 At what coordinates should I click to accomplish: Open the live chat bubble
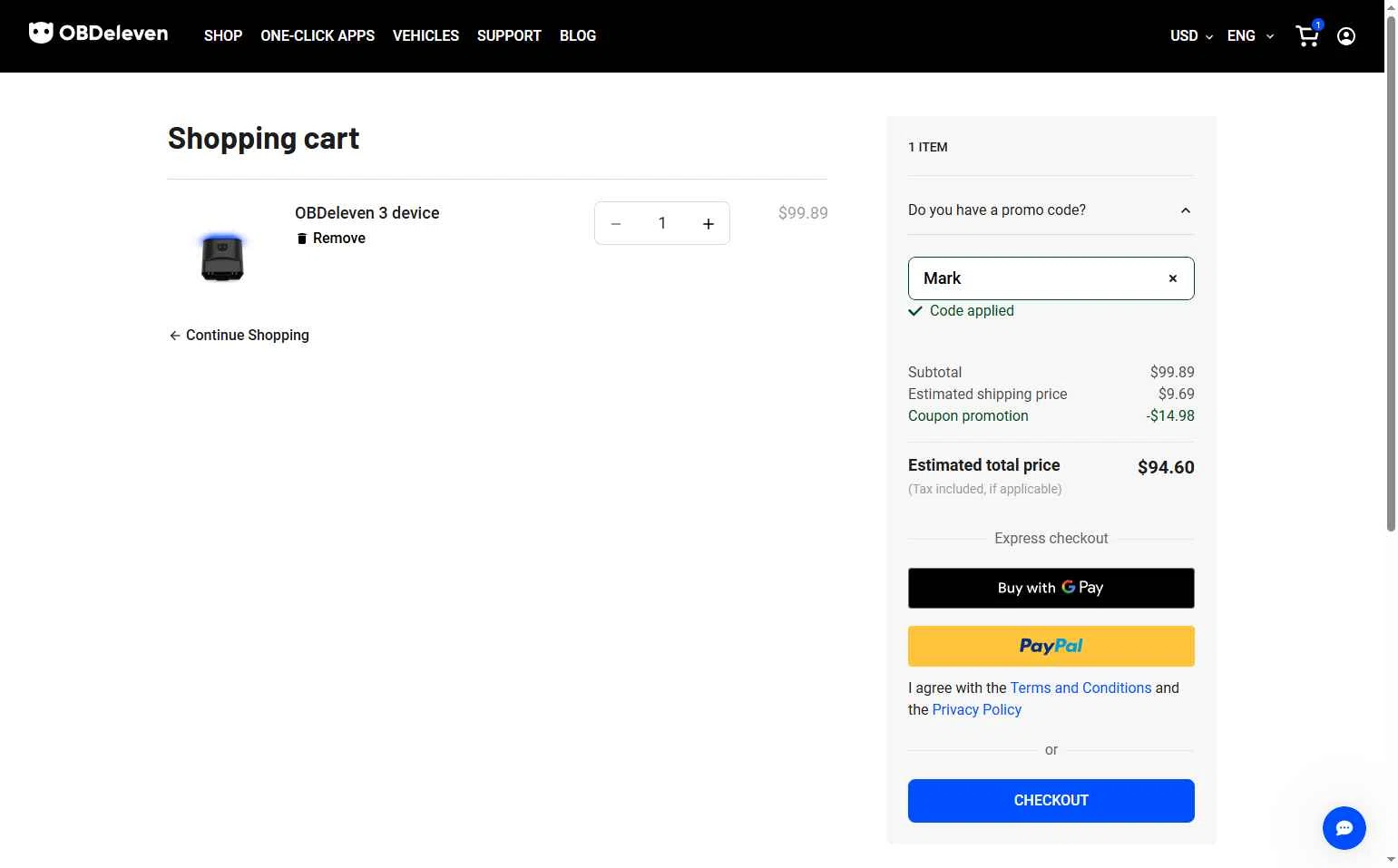[1344, 827]
